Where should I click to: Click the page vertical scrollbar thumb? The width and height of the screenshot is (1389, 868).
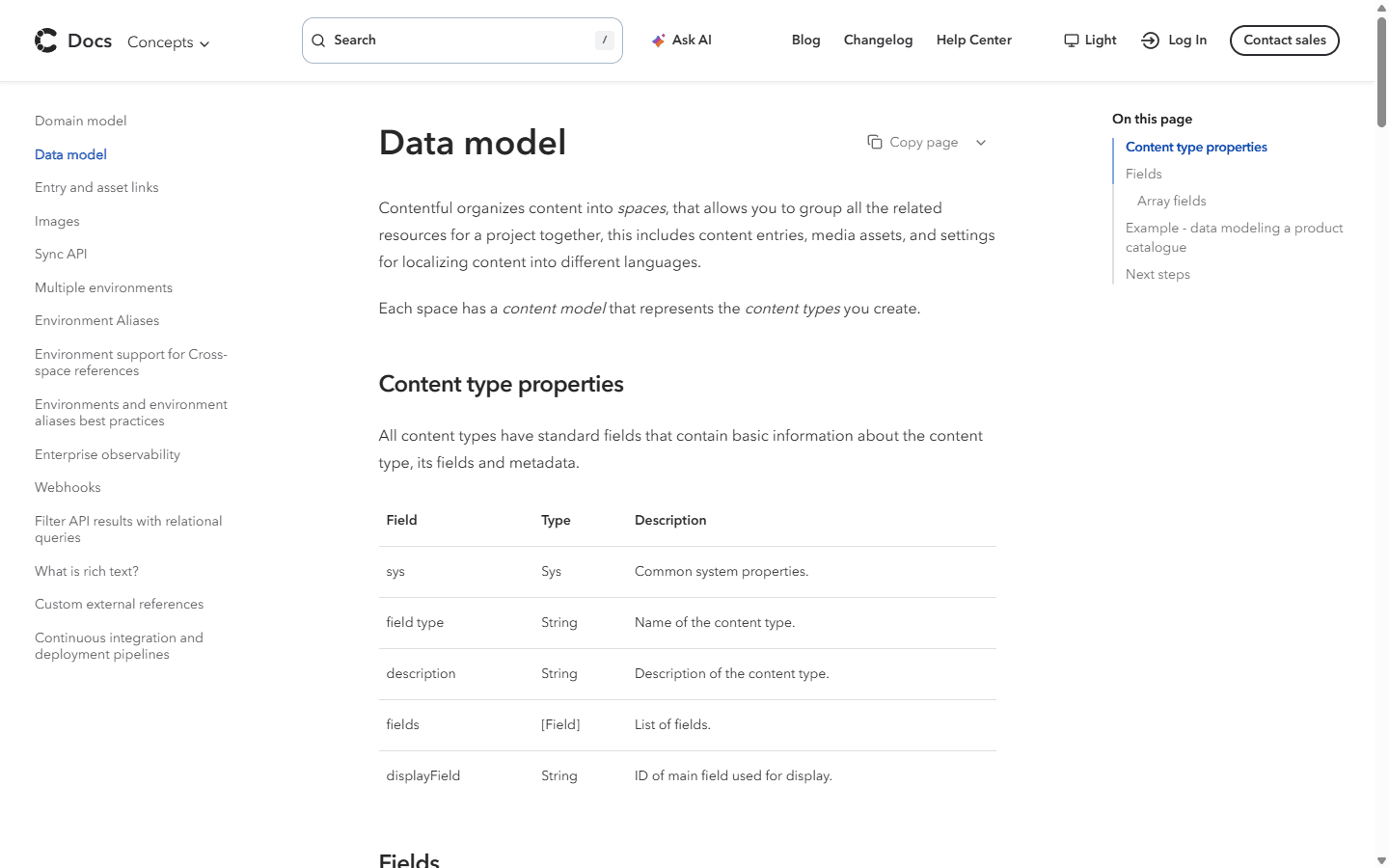click(x=1381, y=71)
